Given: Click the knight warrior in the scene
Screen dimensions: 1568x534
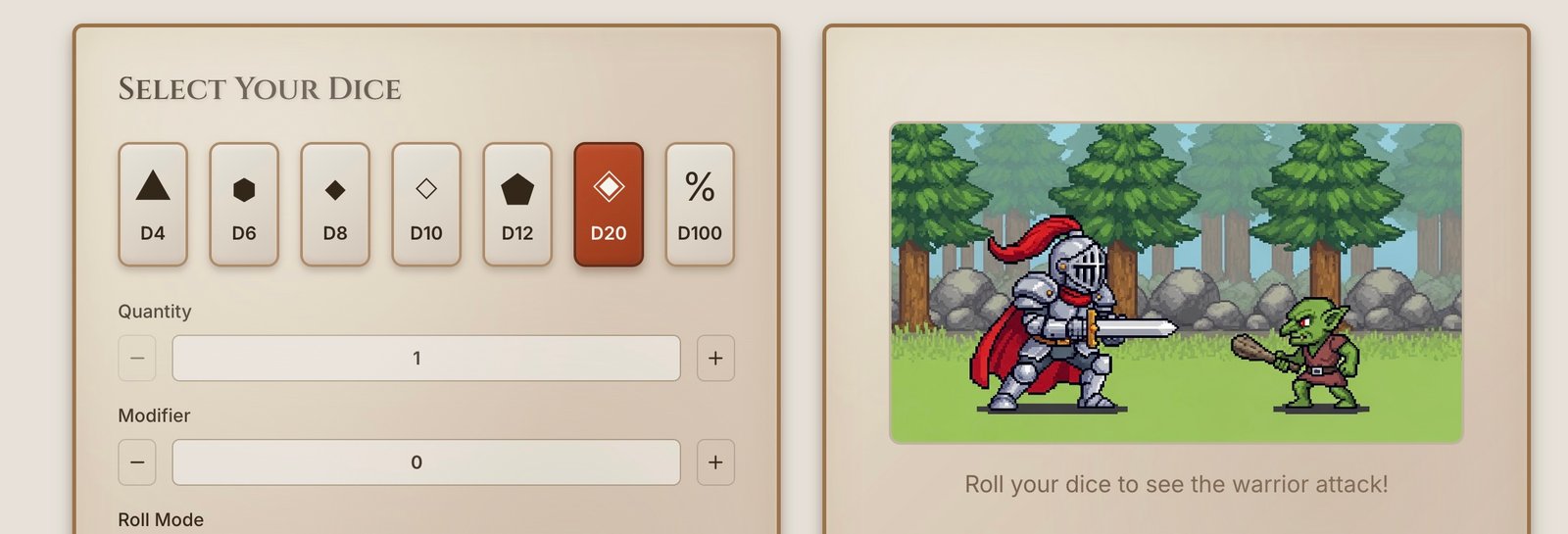Looking at the screenshot, I should [1063, 314].
